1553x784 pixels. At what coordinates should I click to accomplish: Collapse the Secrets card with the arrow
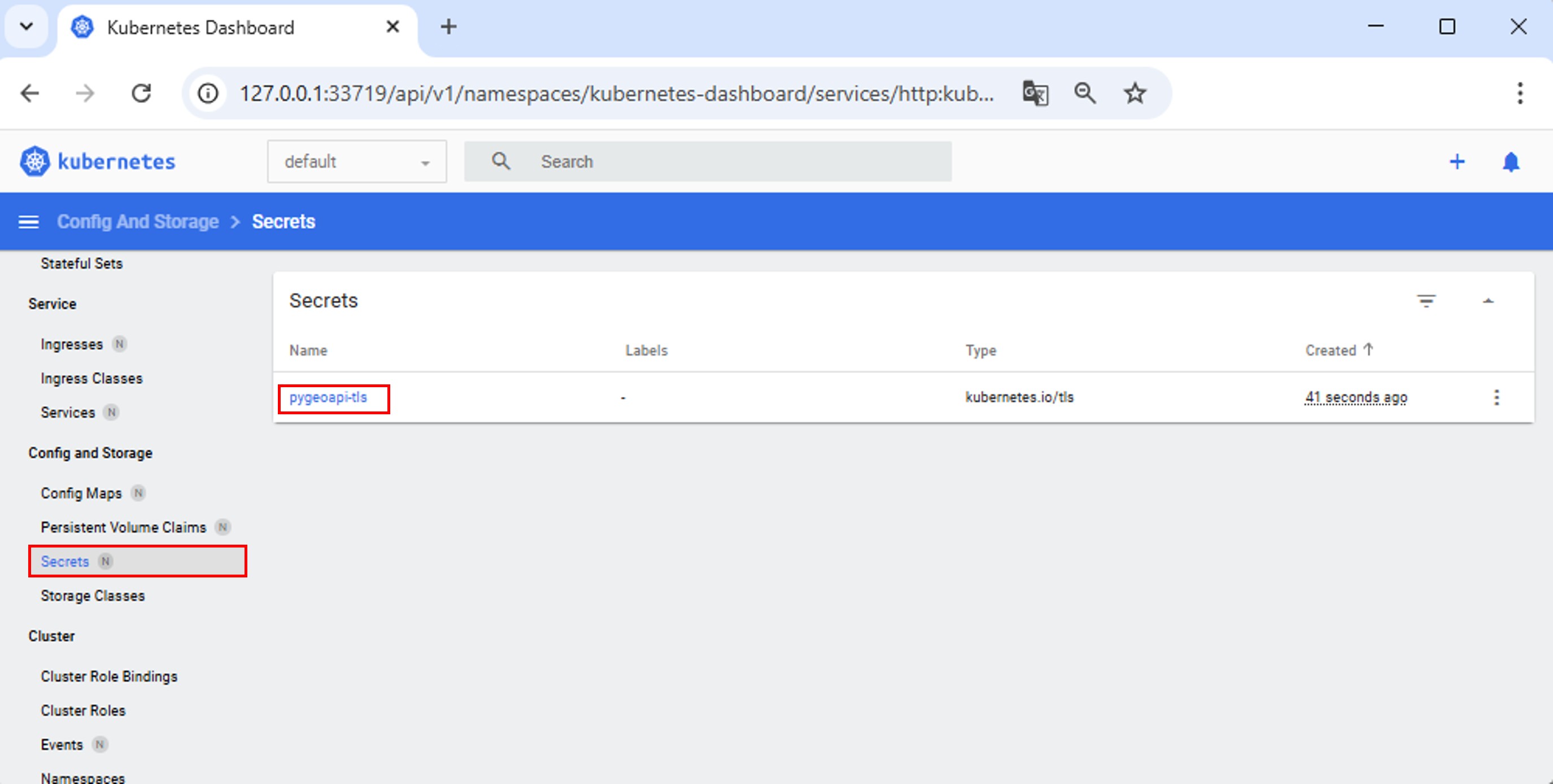click(1488, 300)
